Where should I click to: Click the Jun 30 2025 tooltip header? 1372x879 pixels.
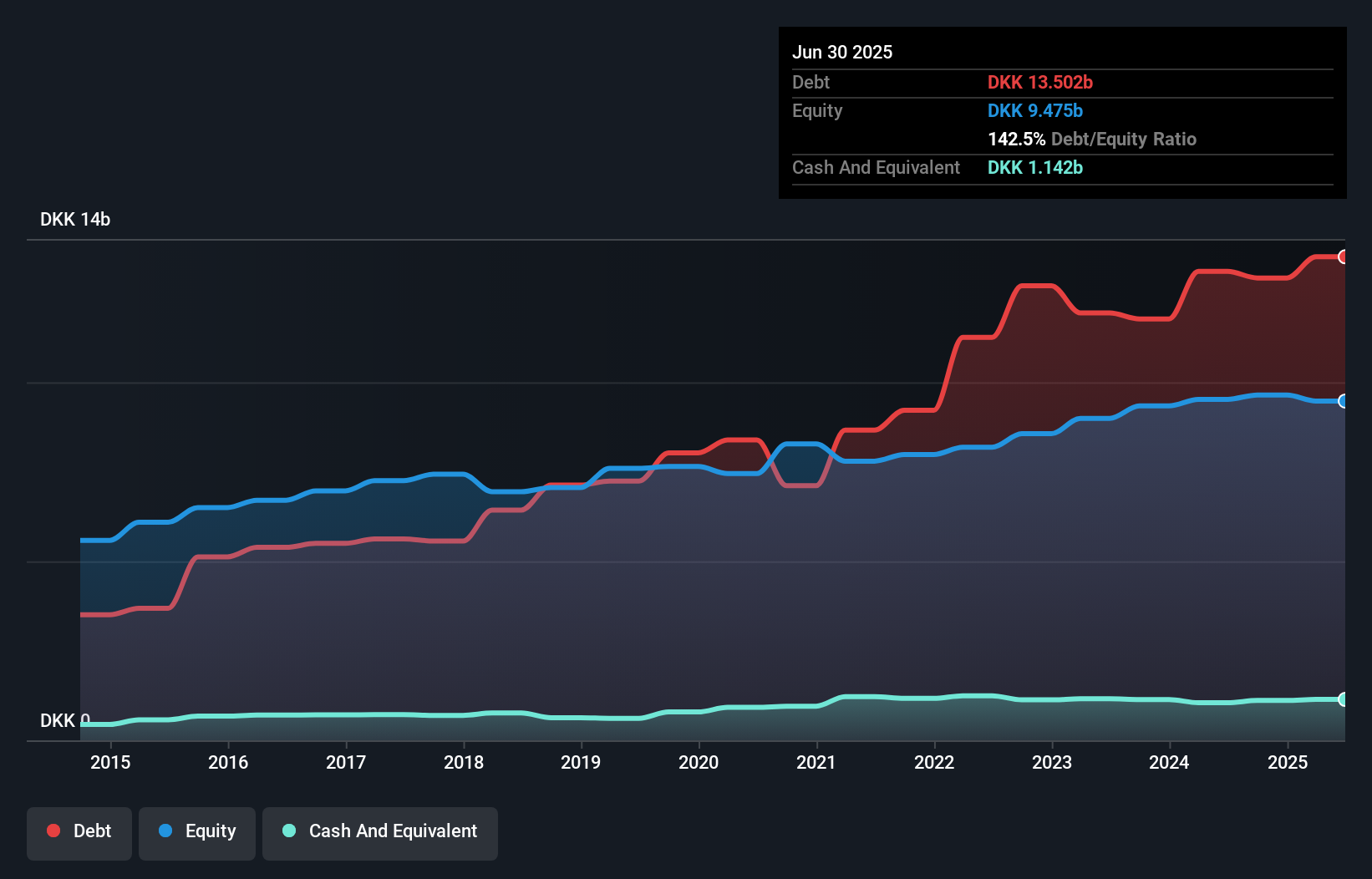click(842, 52)
